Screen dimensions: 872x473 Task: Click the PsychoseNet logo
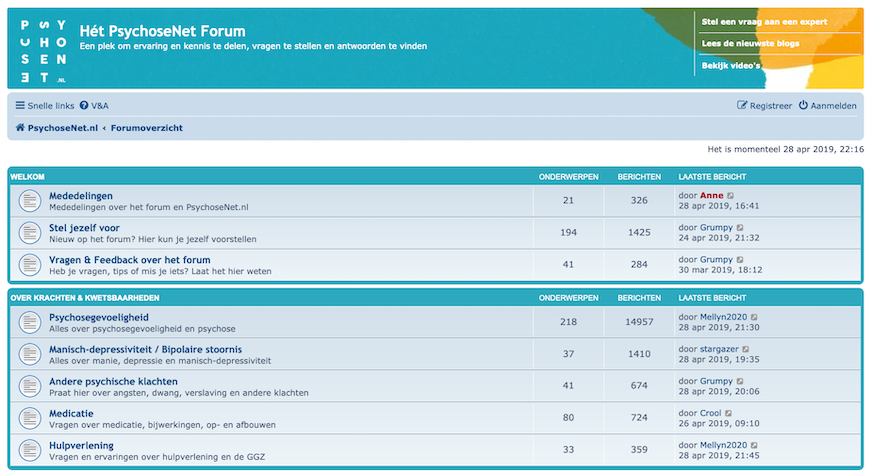coord(43,51)
